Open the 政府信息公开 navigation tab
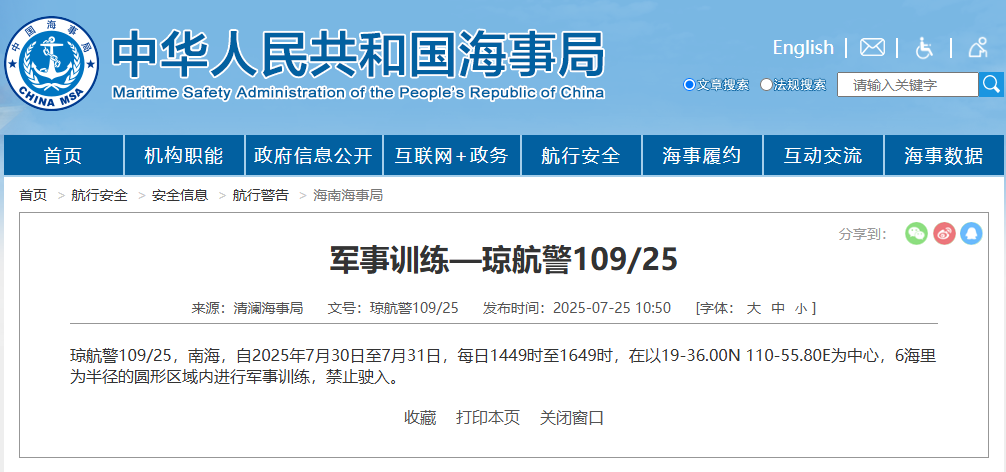 point(313,155)
